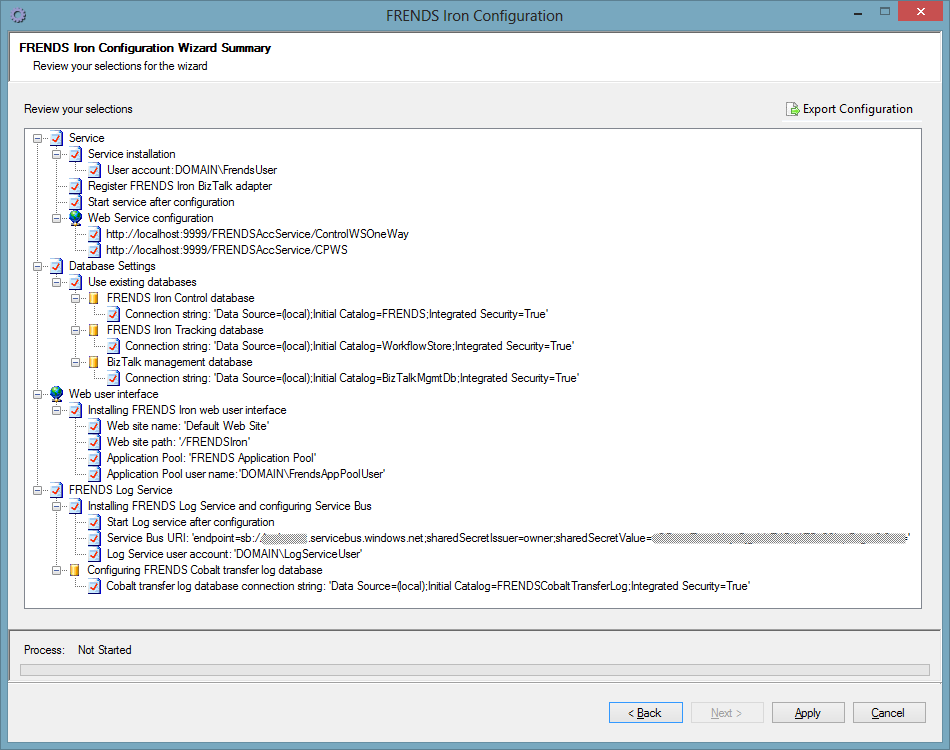Click the check icon for Cobalt transfer log connection string

(x=95, y=586)
